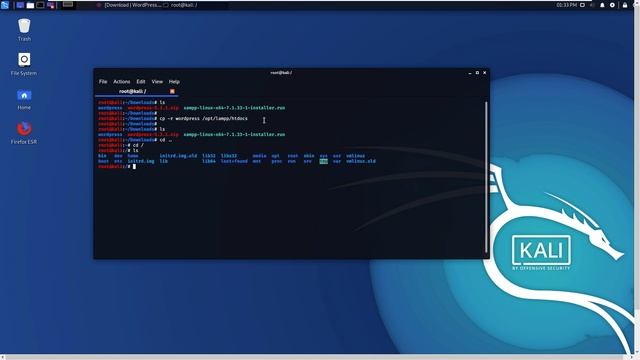Open the Trash desktop icon
Image resolution: width=640 pixels, height=360 pixels.
pyautogui.click(x=24, y=30)
